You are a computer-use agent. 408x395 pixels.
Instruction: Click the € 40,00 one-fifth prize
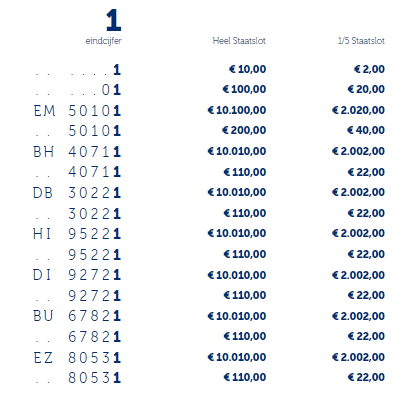pos(366,130)
